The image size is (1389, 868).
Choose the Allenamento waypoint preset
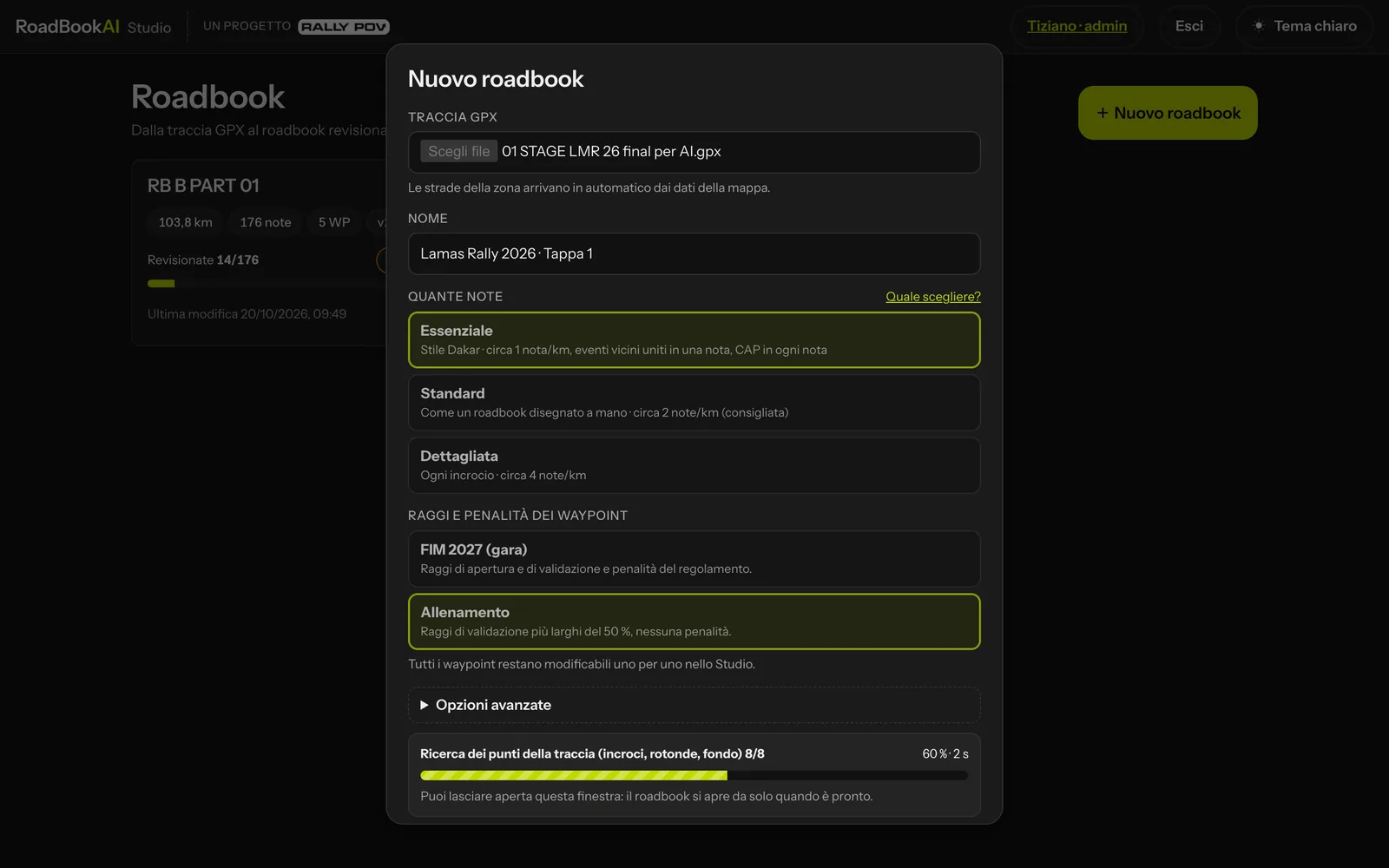pos(694,621)
